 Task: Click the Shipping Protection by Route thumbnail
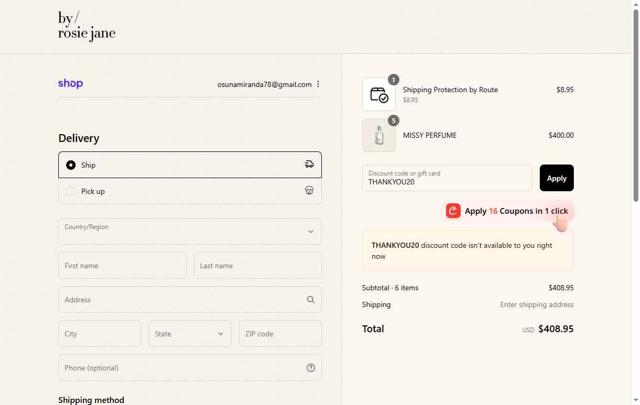point(379,94)
